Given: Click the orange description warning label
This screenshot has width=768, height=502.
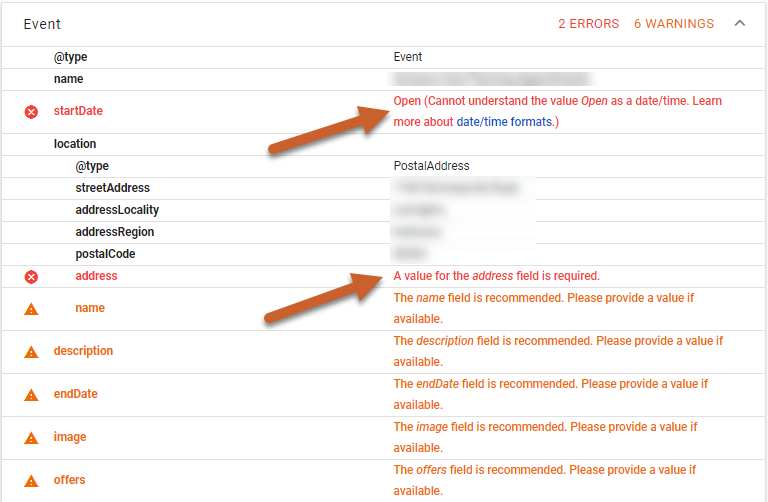Looking at the screenshot, I should point(83,351).
